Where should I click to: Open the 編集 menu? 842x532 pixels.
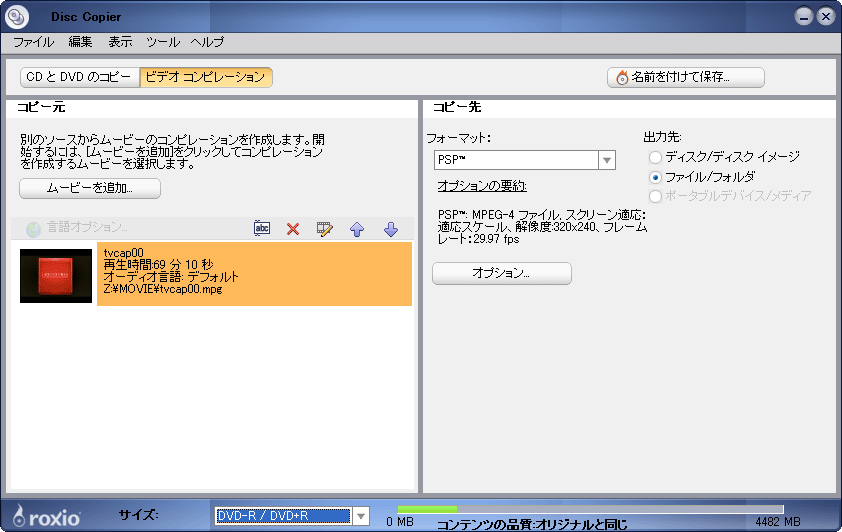pyautogui.click(x=81, y=42)
